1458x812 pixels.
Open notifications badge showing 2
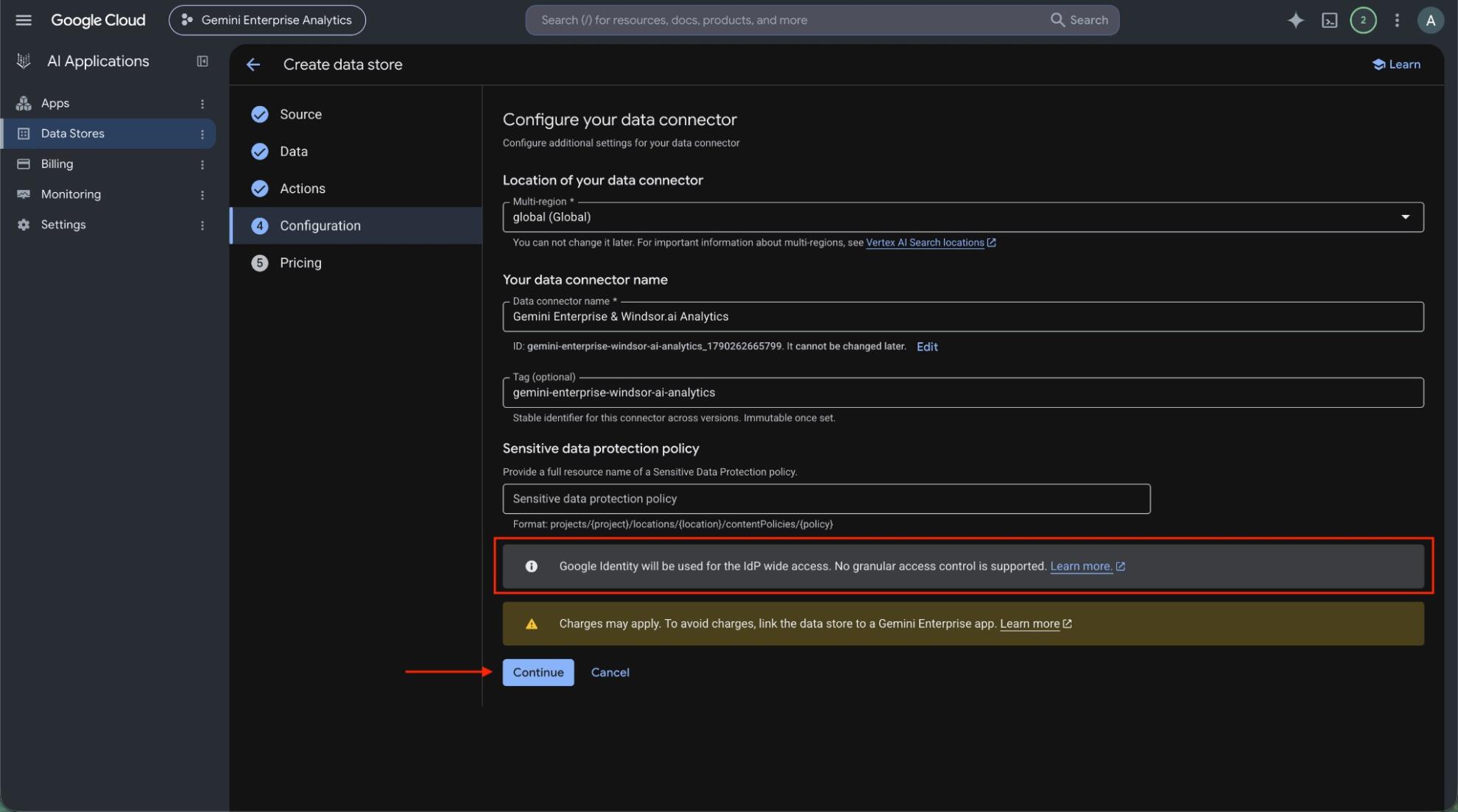coord(1363,20)
